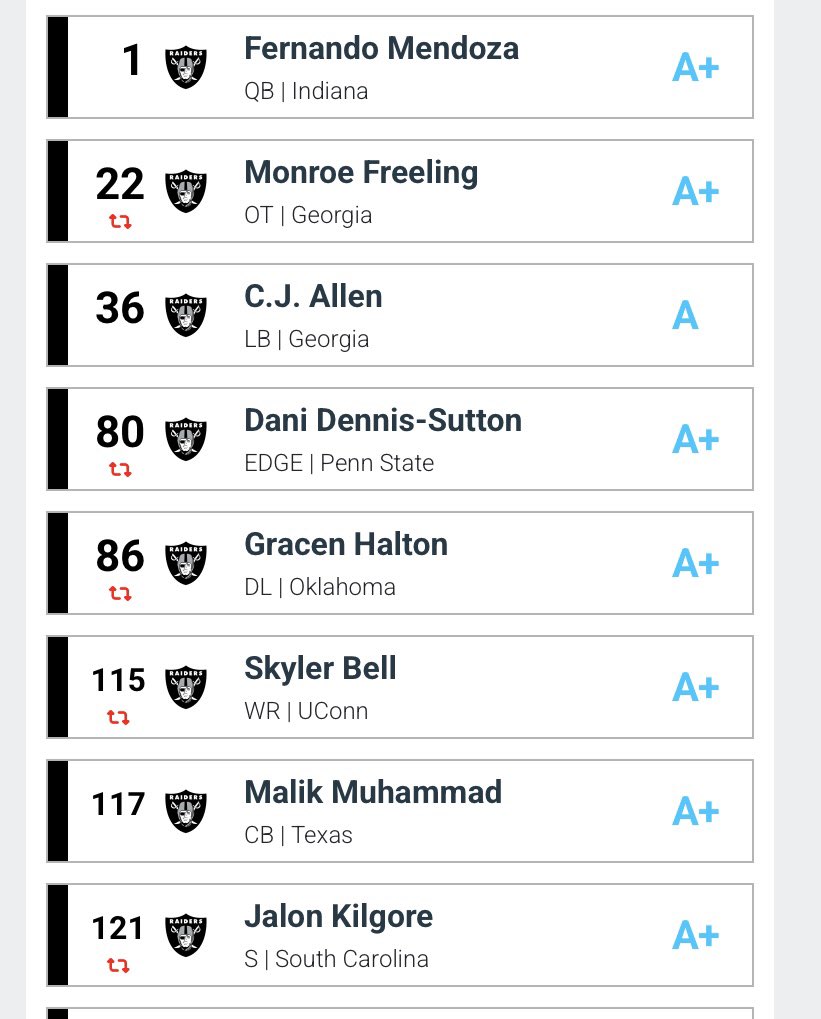
Task: Click Raiders logo beside Malik Muhammad
Action: 186,811
